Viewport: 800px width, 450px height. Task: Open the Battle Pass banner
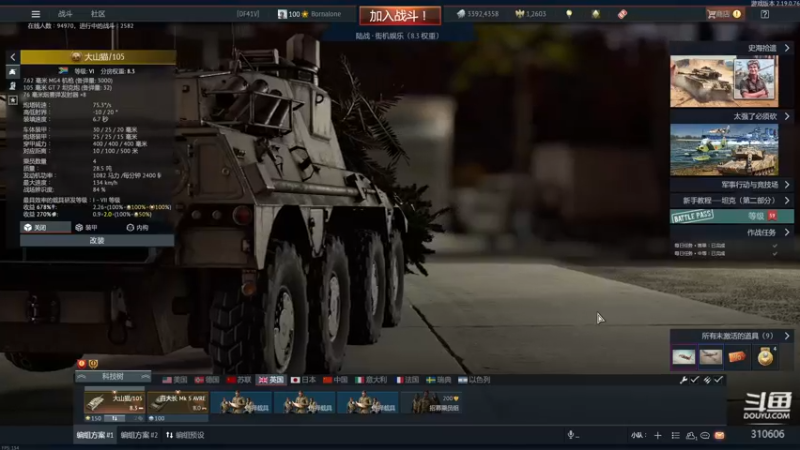pyautogui.click(x=732, y=216)
